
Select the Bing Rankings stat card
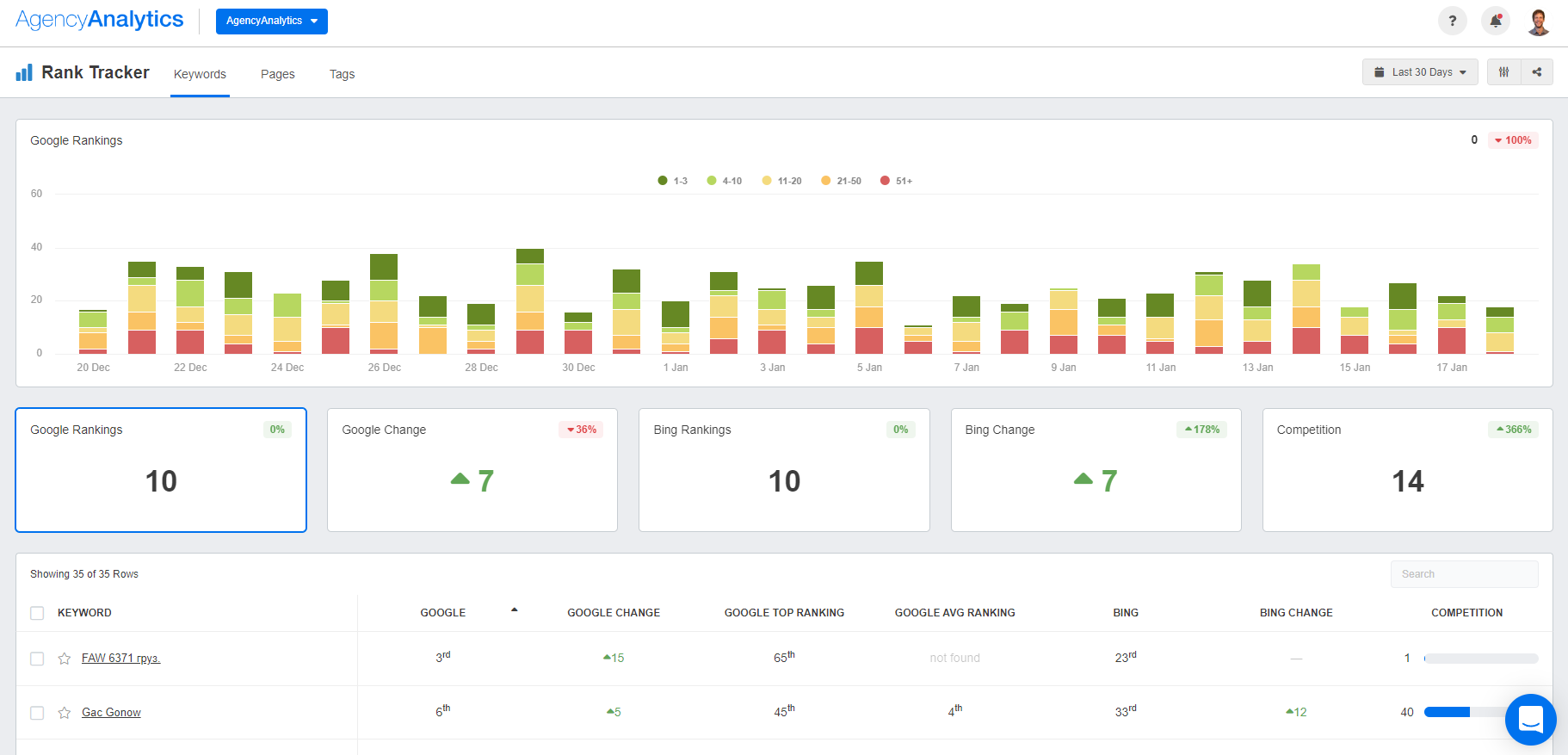(x=784, y=470)
